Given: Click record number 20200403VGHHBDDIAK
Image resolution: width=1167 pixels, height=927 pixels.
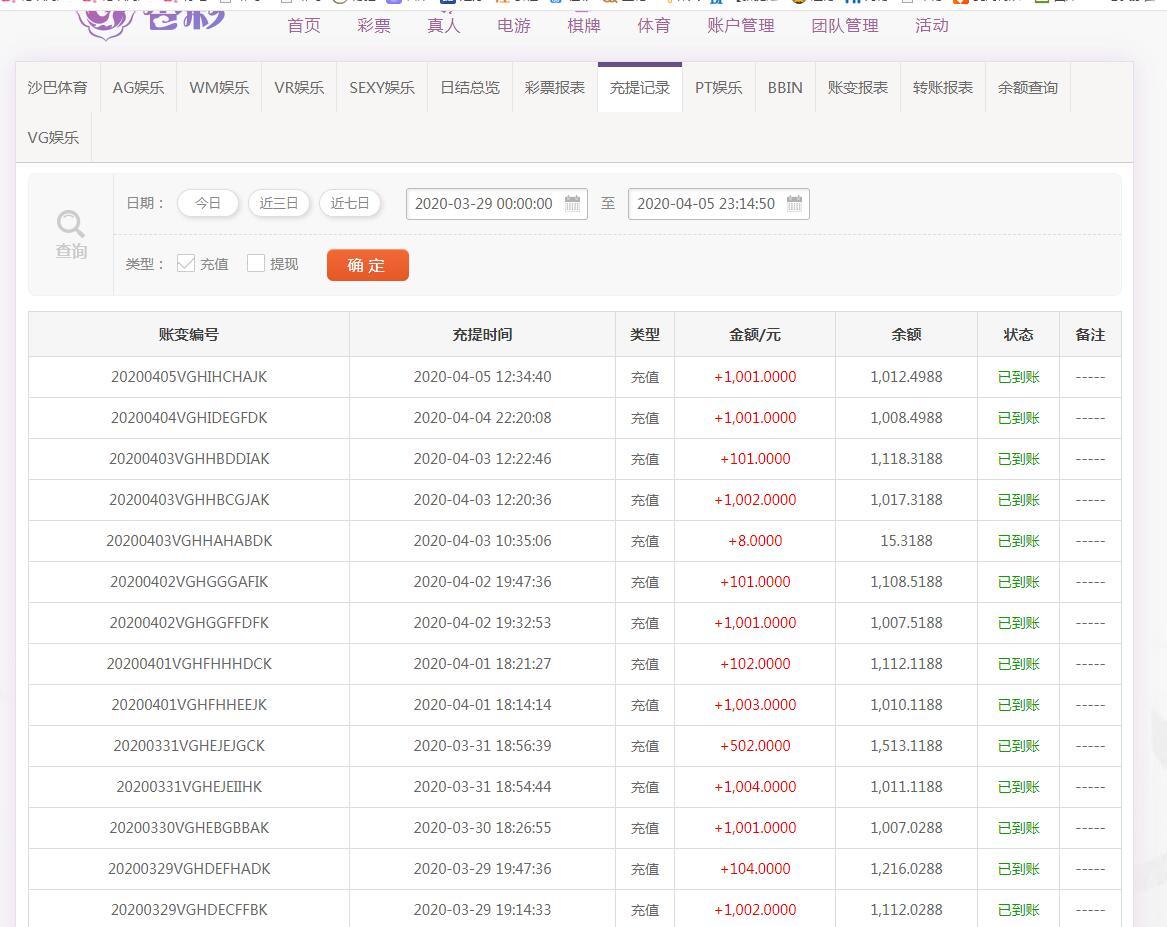Looking at the screenshot, I should [189, 459].
